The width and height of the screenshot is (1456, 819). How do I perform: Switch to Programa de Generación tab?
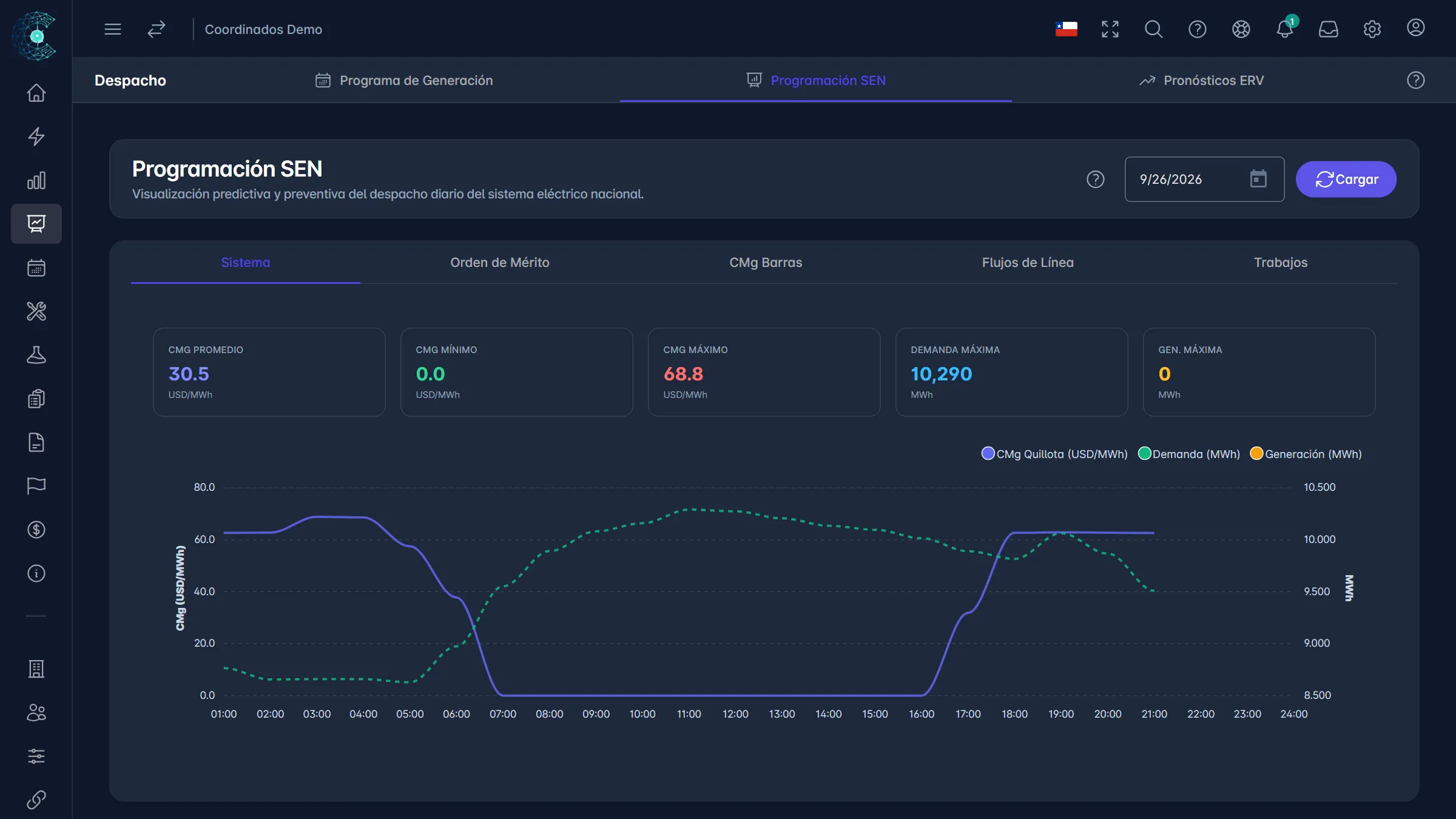[x=404, y=80]
